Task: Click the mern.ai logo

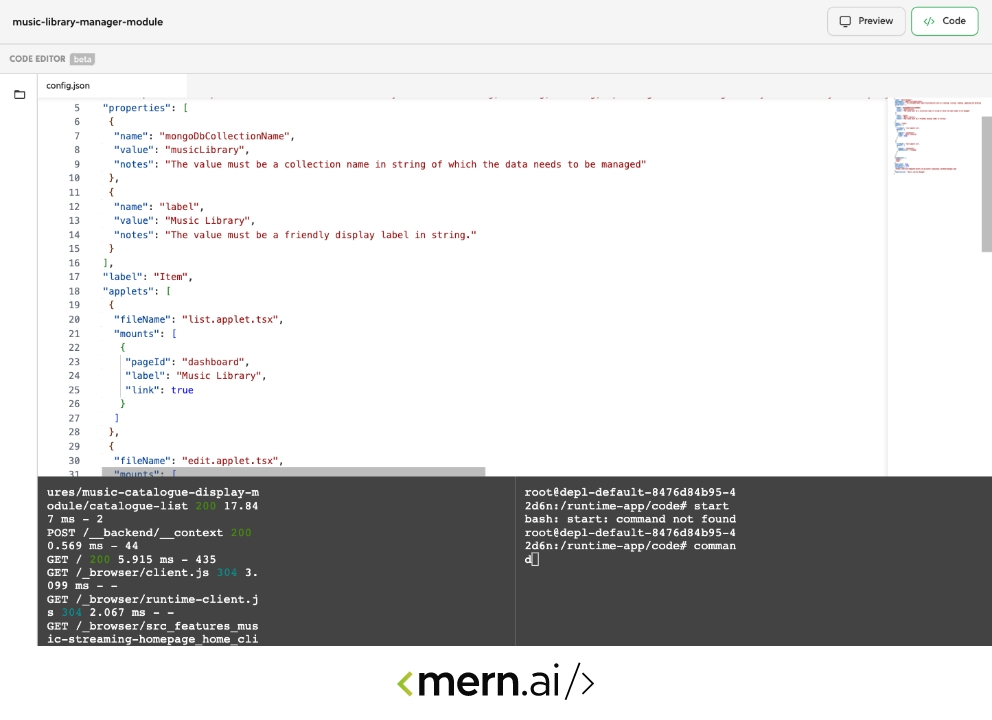Action: point(496,683)
